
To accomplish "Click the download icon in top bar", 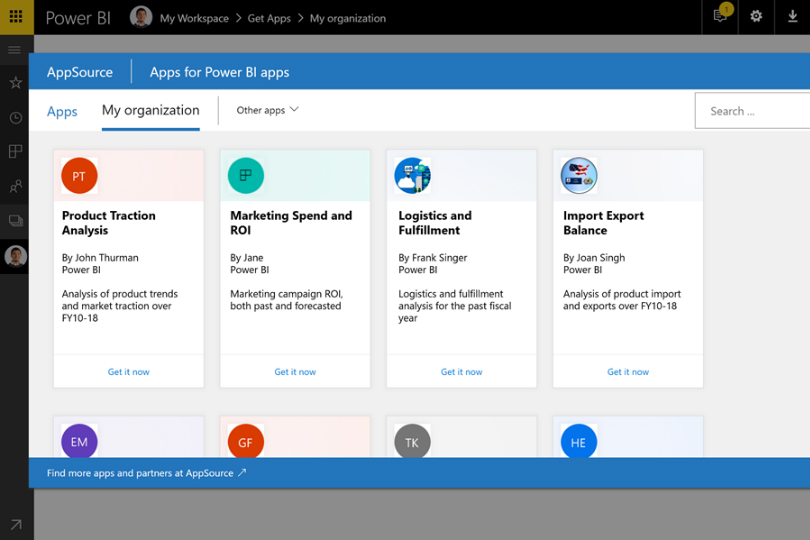I will point(792,17).
